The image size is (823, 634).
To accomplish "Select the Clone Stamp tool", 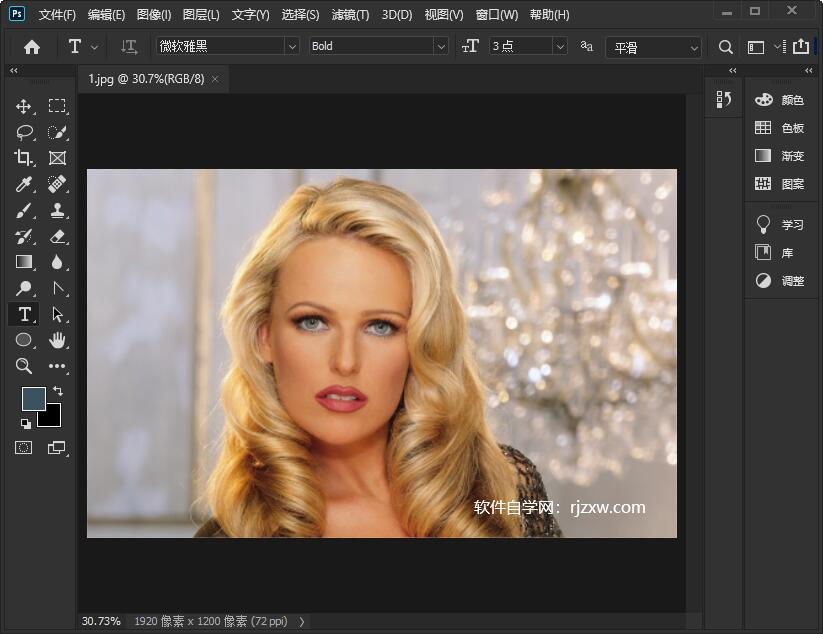I will point(57,210).
